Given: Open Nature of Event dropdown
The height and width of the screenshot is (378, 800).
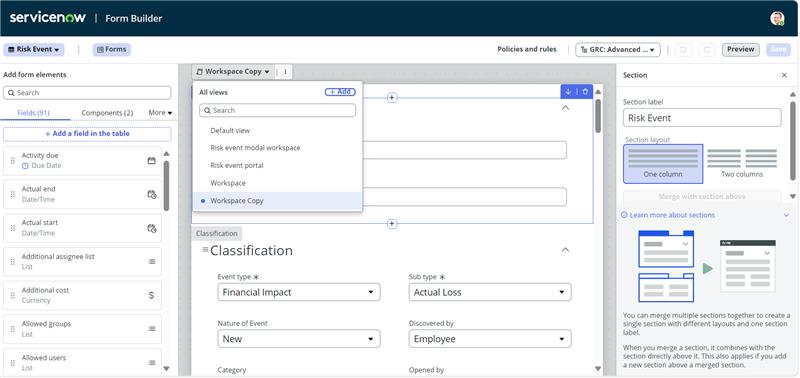Looking at the screenshot, I should point(299,339).
